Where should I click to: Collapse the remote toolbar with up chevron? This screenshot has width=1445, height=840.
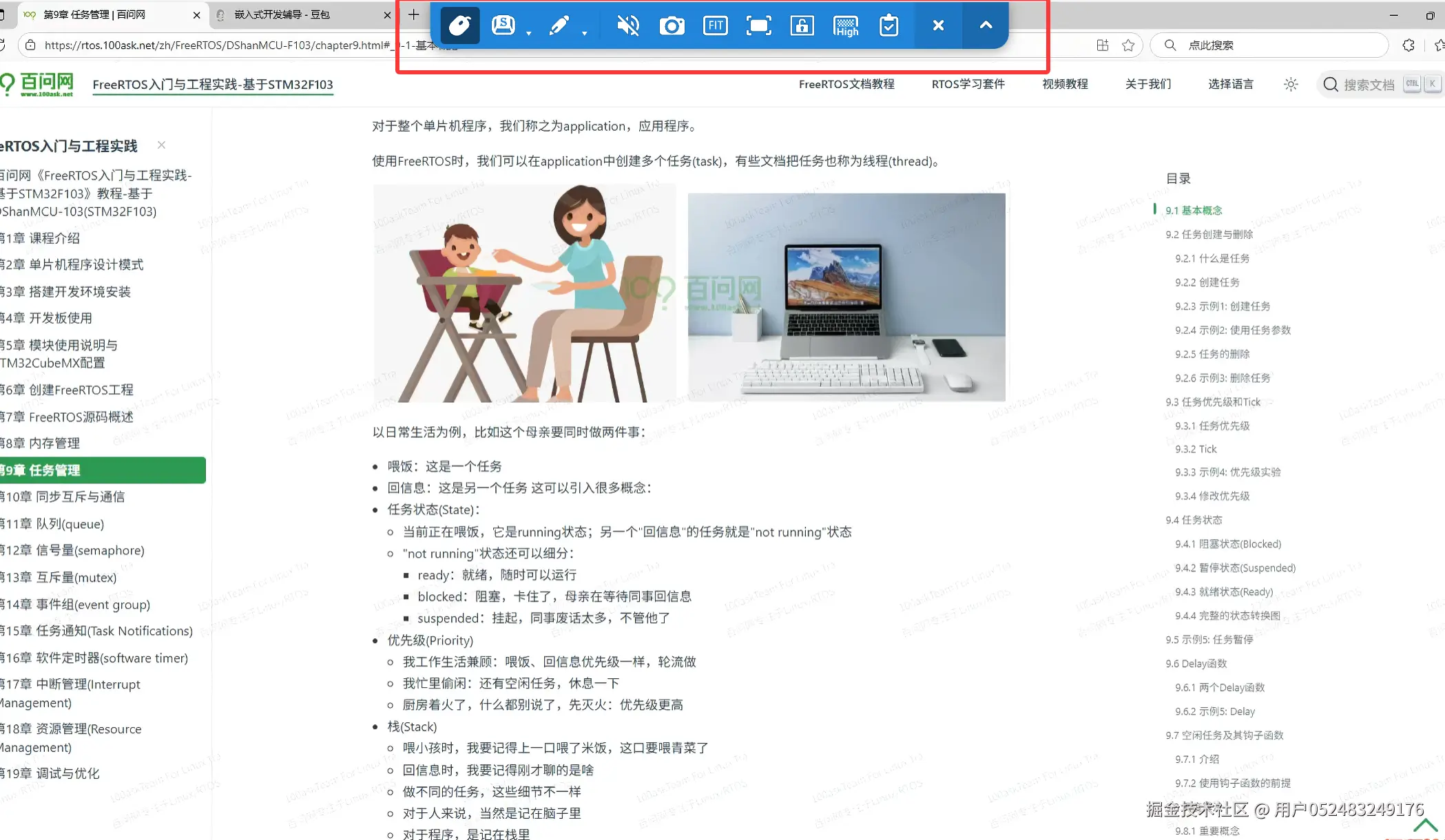point(986,25)
